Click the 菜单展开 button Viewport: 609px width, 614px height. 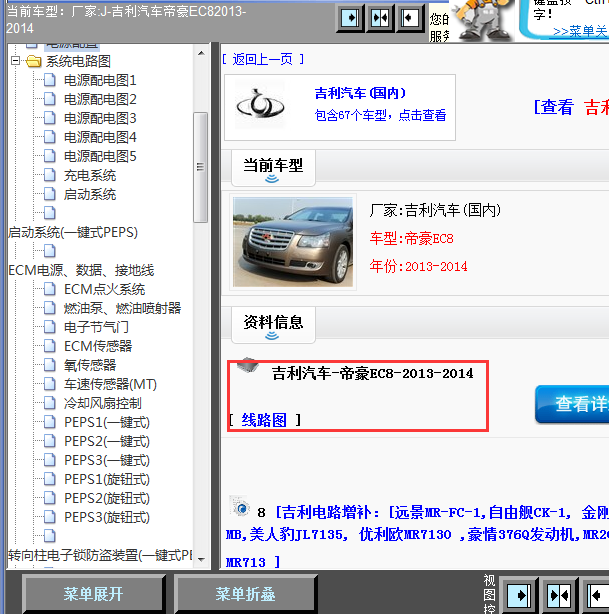pyautogui.click(x=94, y=594)
